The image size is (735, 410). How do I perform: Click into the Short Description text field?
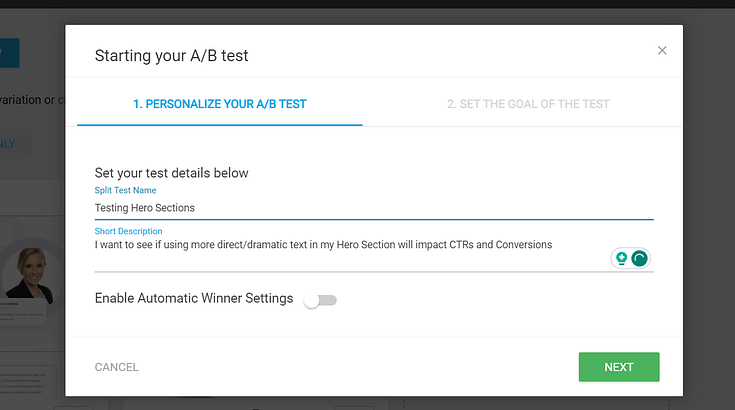(x=350, y=245)
